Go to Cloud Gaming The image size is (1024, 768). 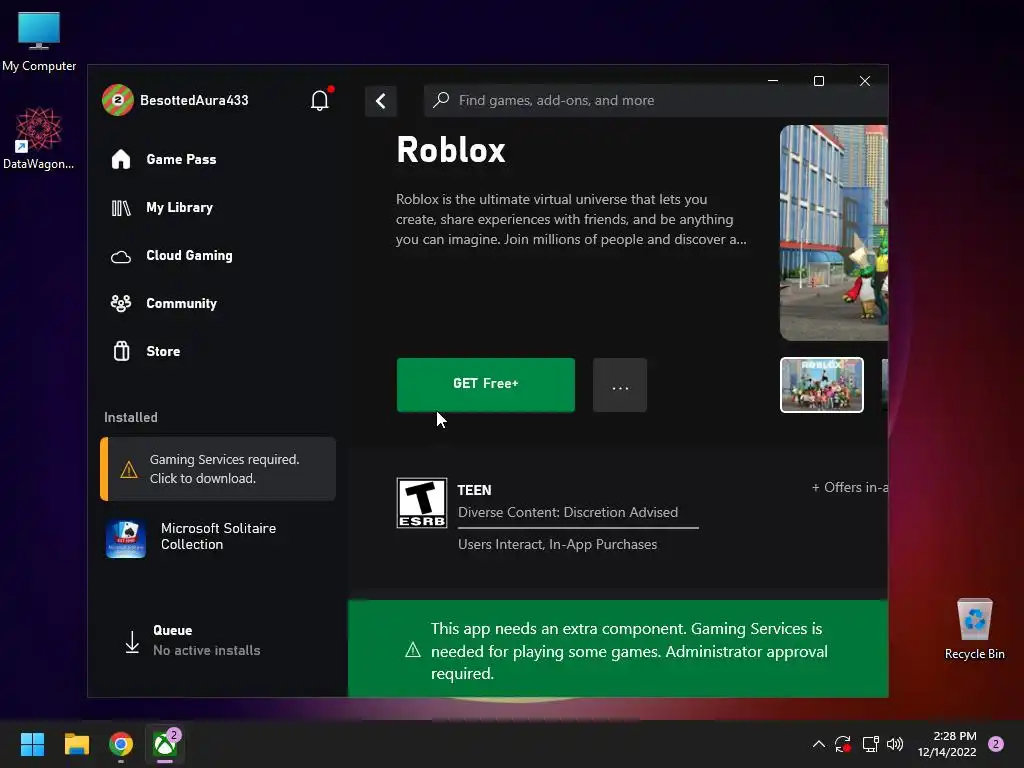pyautogui.click(x=171, y=255)
